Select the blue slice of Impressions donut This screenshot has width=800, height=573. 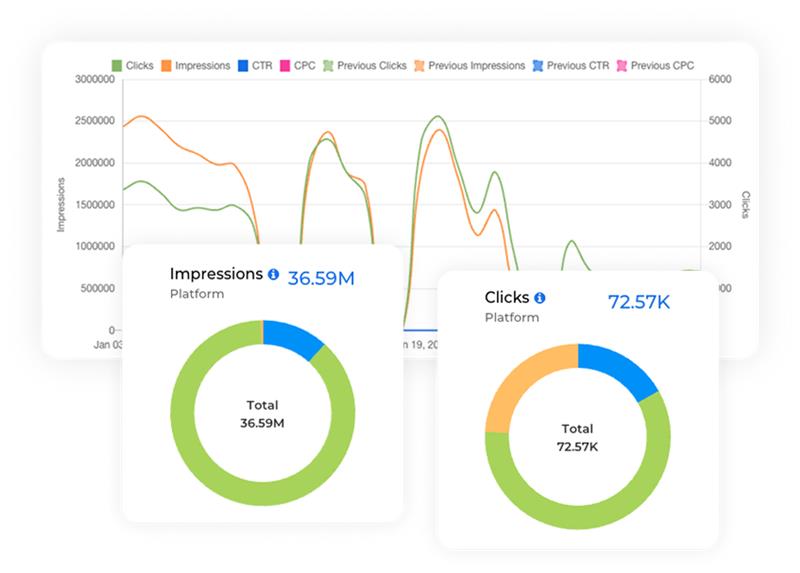pyautogui.click(x=292, y=337)
